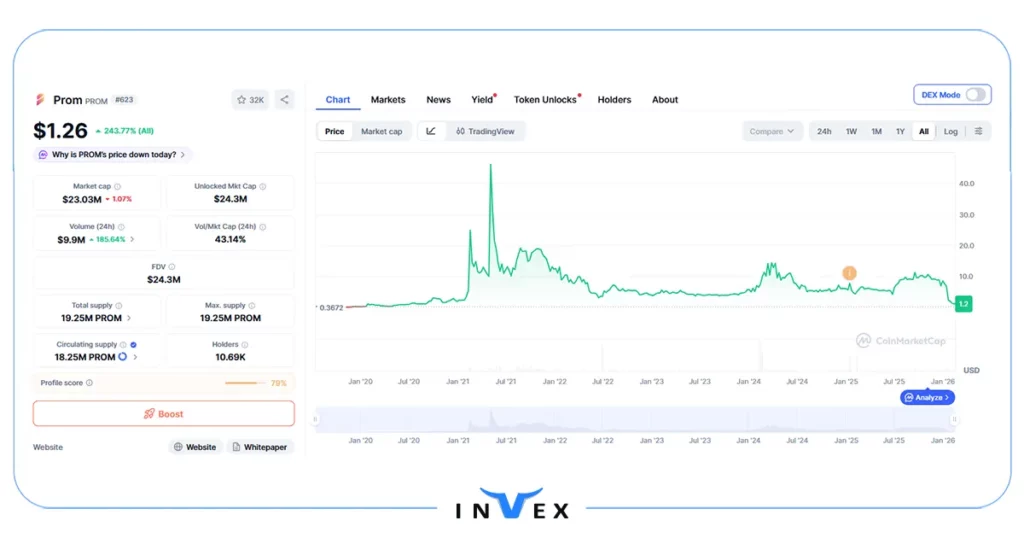Click the orange event marker on the chart
The height and width of the screenshot is (538, 1024).
[x=849, y=273]
